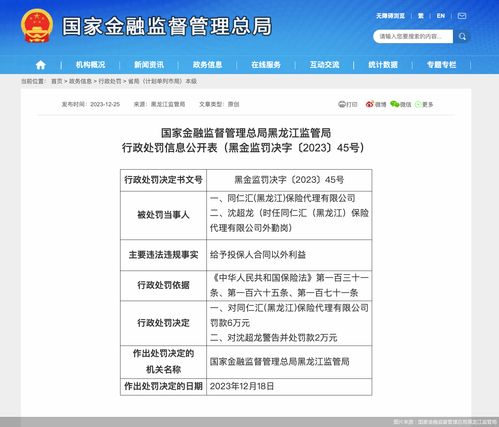Click the 无障碍浏览 accessibility link

(x=390, y=16)
